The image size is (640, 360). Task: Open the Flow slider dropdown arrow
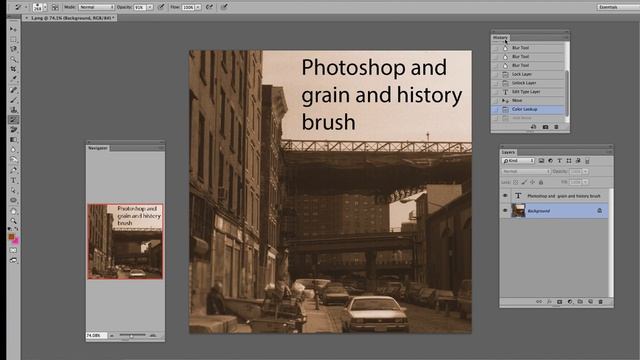coord(198,7)
